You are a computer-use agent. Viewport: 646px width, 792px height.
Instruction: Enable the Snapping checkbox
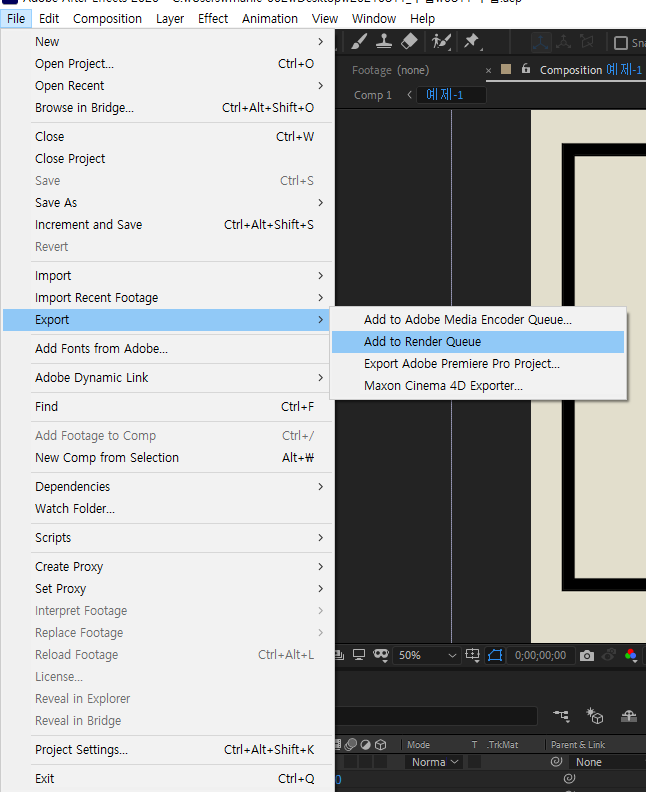[x=621, y=43]
